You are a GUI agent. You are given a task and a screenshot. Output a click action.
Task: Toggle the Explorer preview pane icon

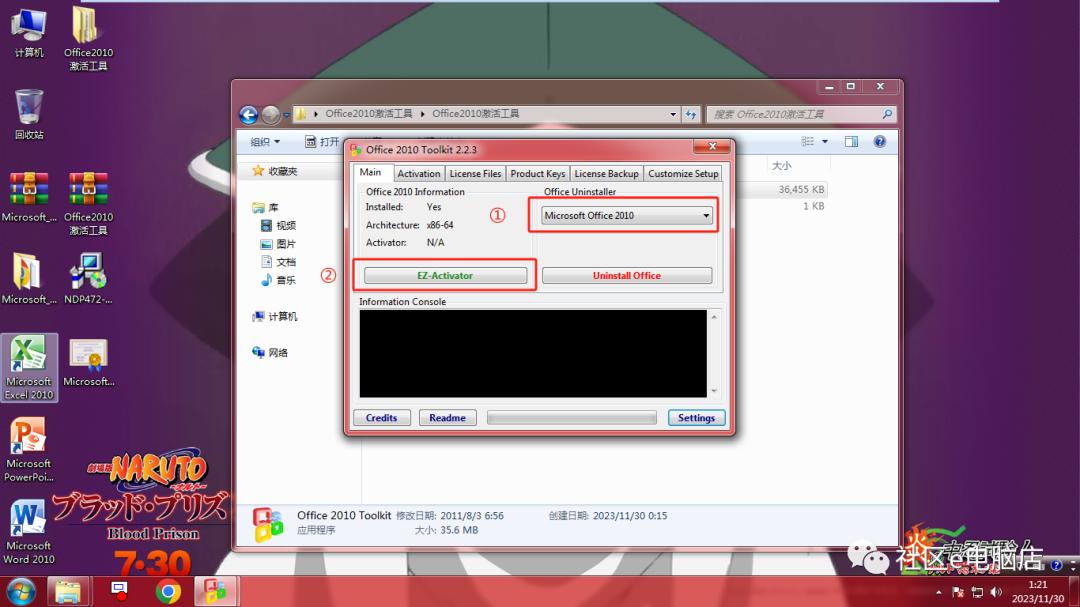[x=851, y=141]
